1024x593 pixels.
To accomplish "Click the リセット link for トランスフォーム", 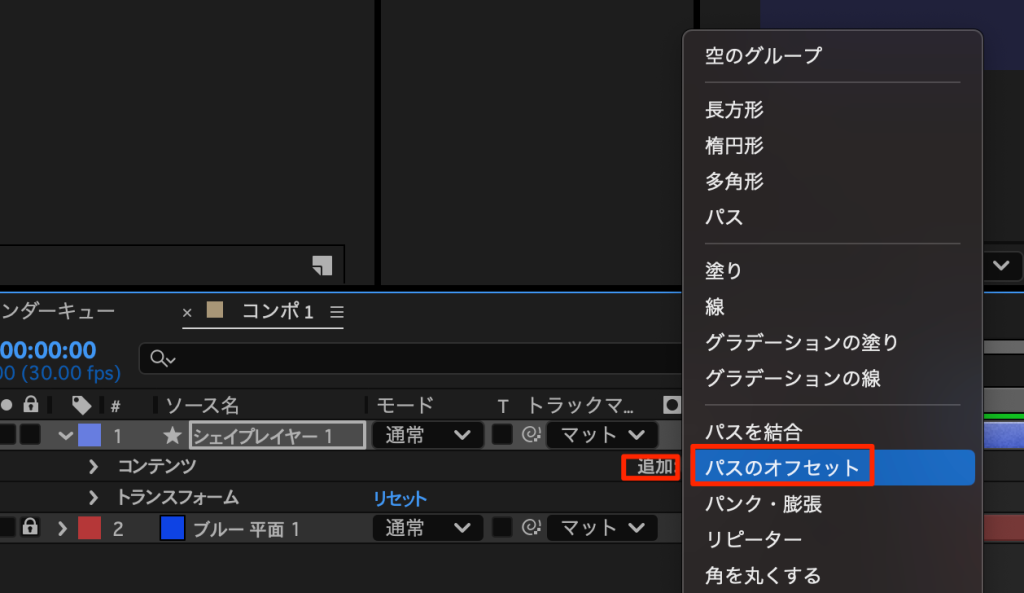I will 400,498.
